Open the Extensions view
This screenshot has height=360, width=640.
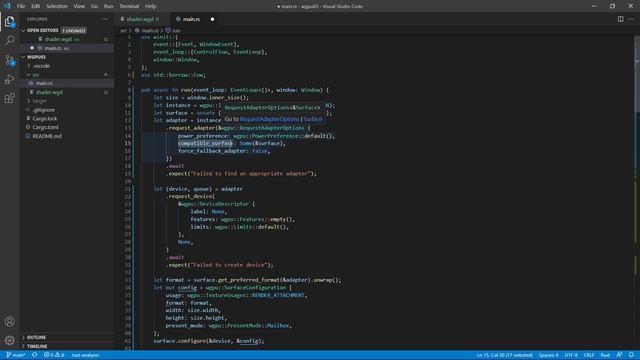pos(9,98)
